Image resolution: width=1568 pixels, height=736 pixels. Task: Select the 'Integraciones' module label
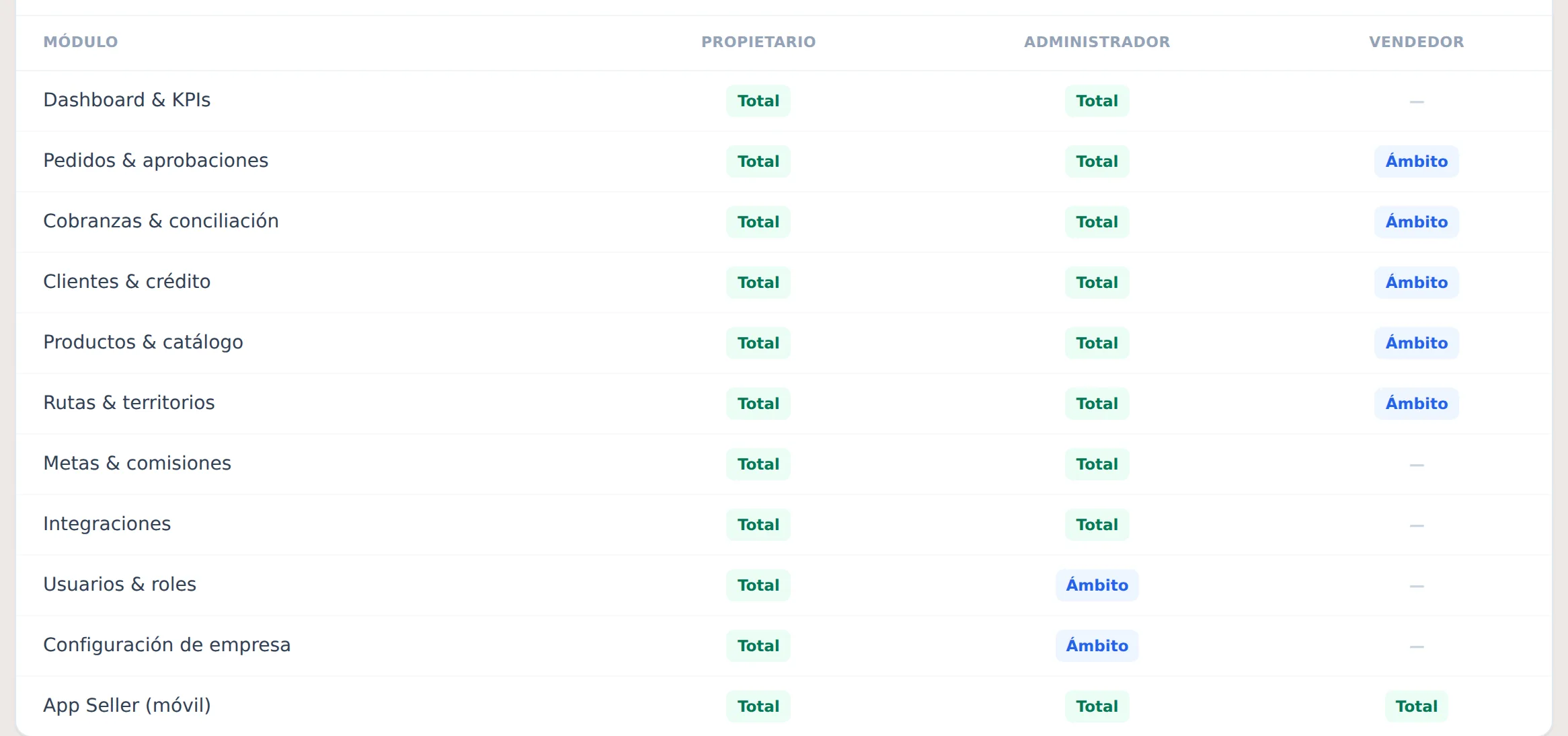(x=107, y=523)
